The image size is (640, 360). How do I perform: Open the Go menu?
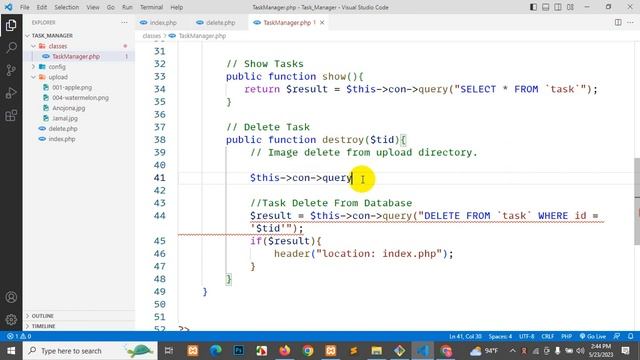point(111,7)
